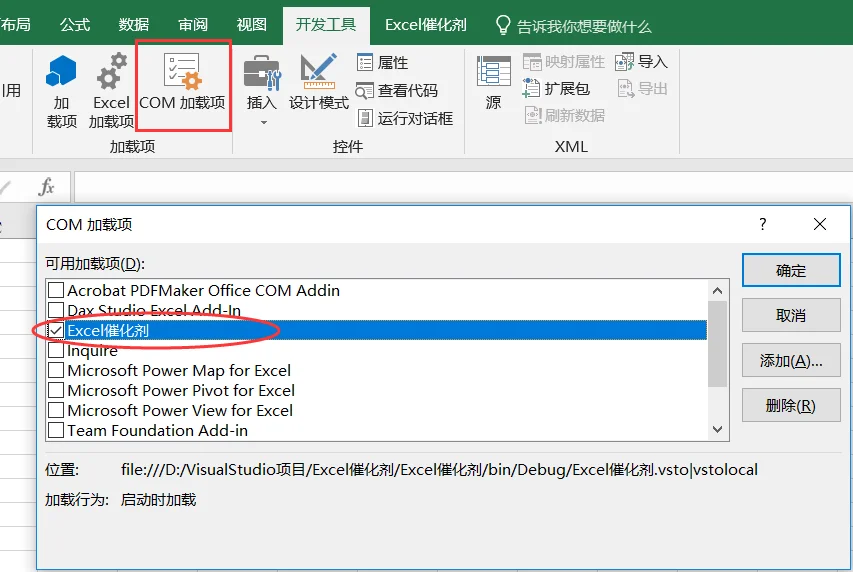
Task: Click the fx insert function icon
Action: pos(47,187)
